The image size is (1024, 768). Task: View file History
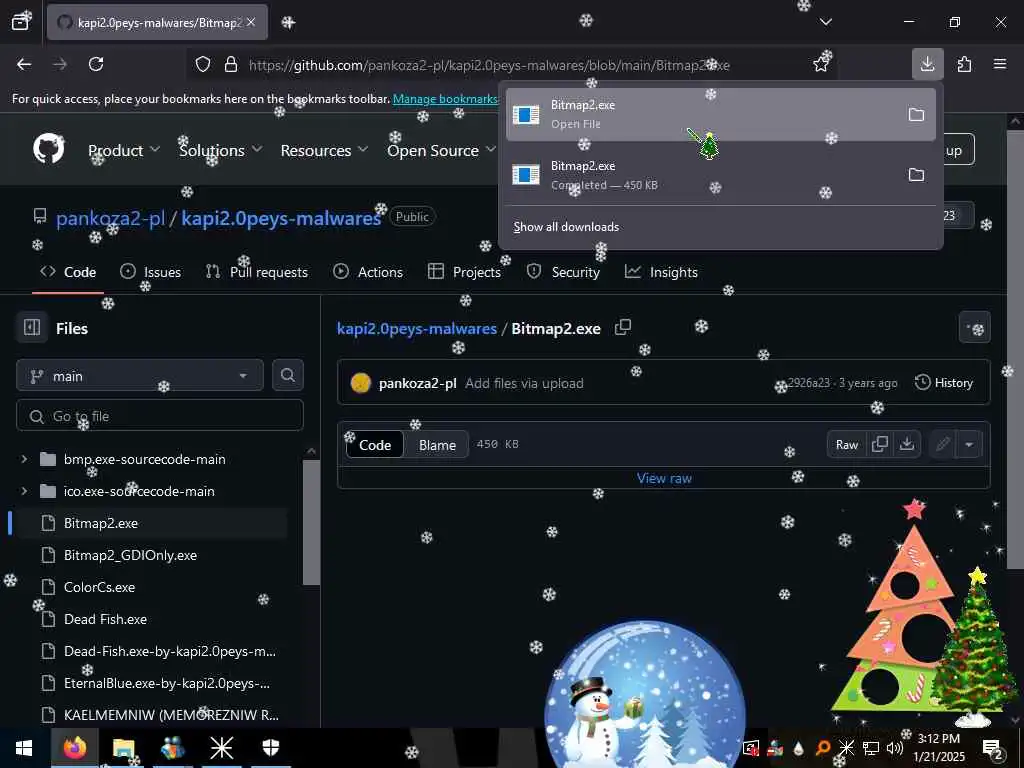click(944, 383)
